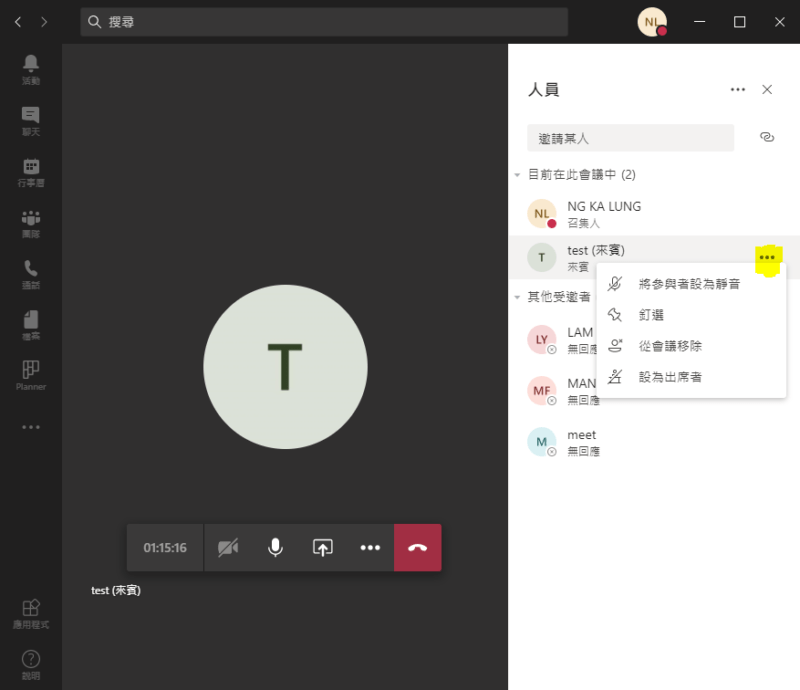The width and height of the screenshot is (800, 690).
Task: Click the share screen icon in call bar
Action: 322,548
